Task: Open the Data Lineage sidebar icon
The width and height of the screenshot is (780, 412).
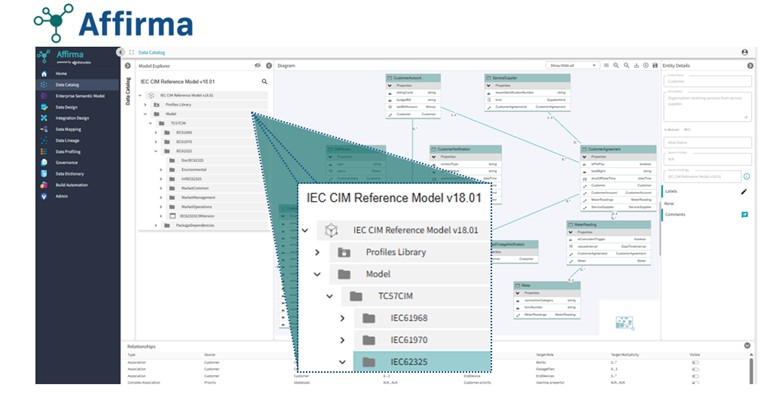Action: 44,140
